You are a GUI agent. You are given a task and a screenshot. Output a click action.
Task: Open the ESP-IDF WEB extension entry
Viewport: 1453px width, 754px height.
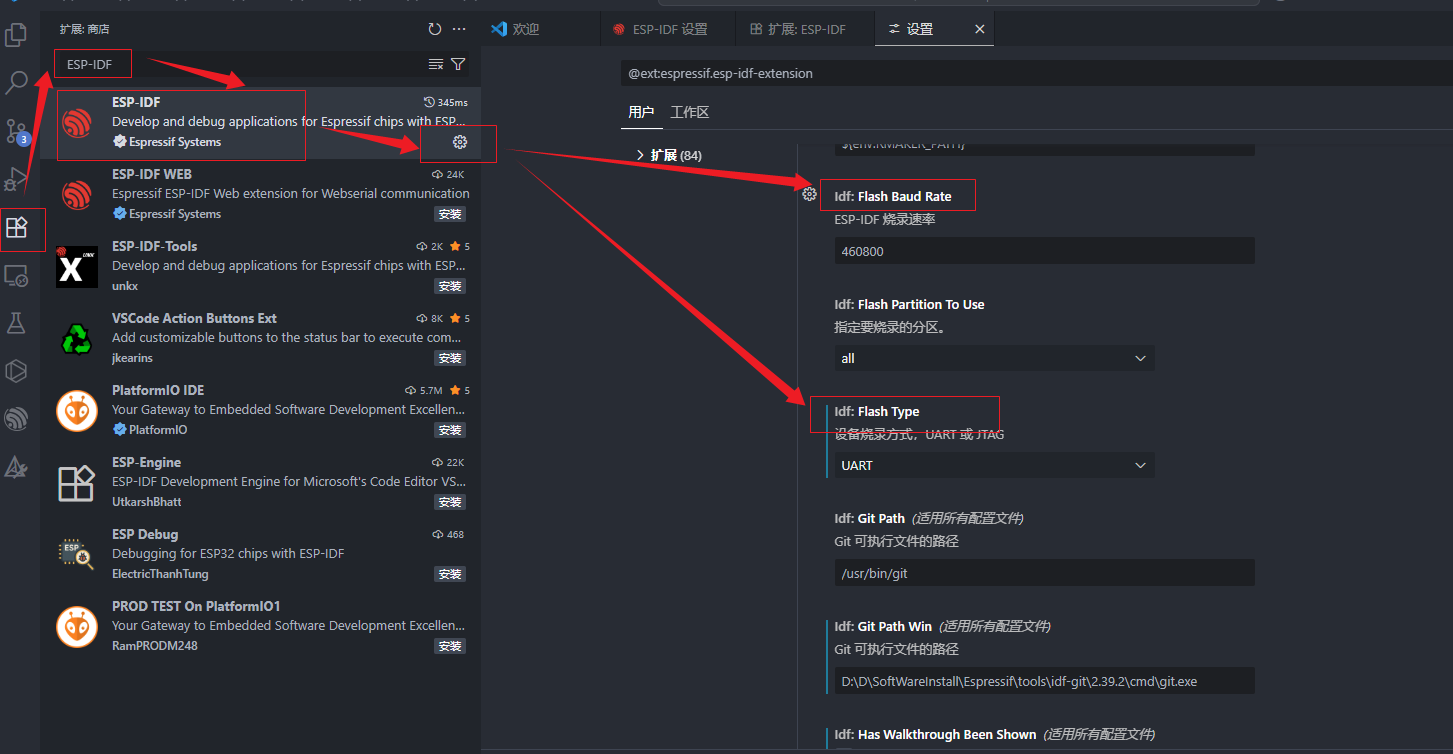tap(261, 194)
